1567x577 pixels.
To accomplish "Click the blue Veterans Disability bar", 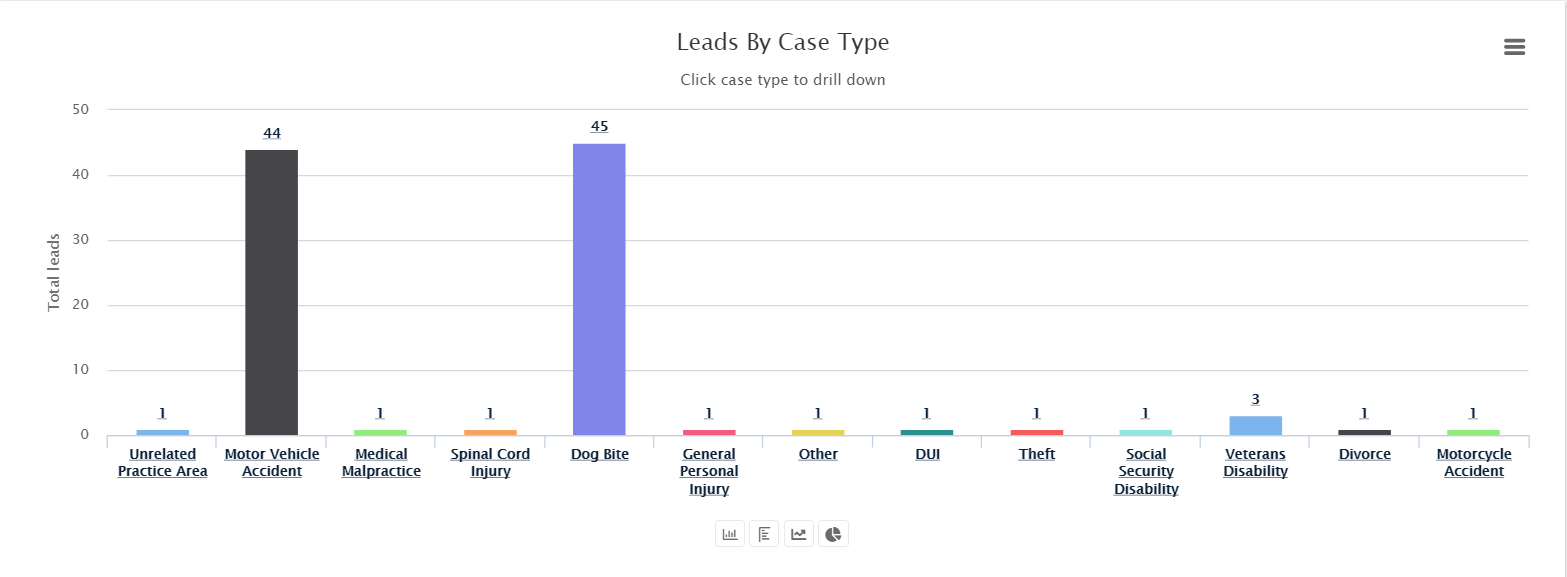I will (1255, 425).
